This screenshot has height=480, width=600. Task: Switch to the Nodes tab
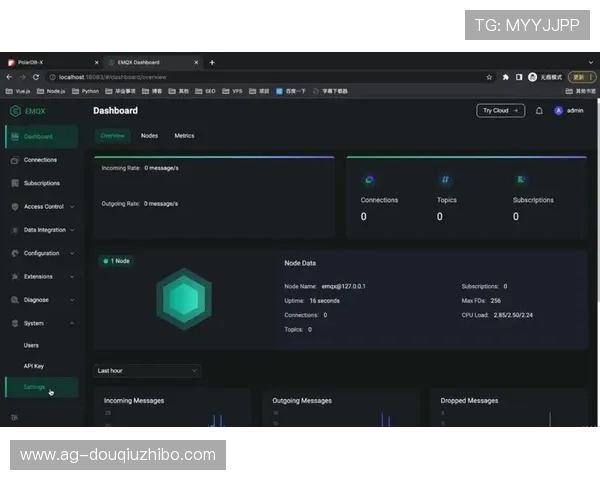coord(149,136)
